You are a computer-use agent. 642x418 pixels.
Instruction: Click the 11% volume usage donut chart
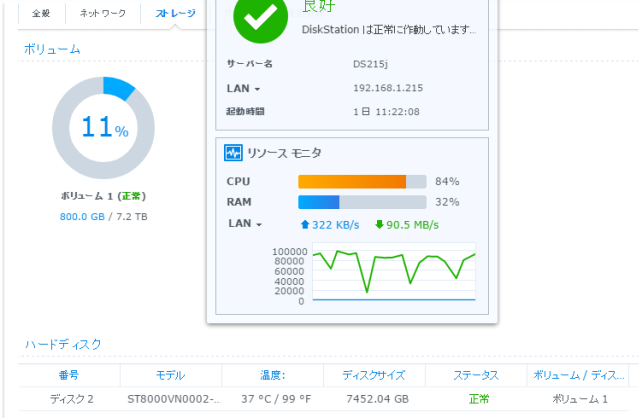(x=103, y=128)
